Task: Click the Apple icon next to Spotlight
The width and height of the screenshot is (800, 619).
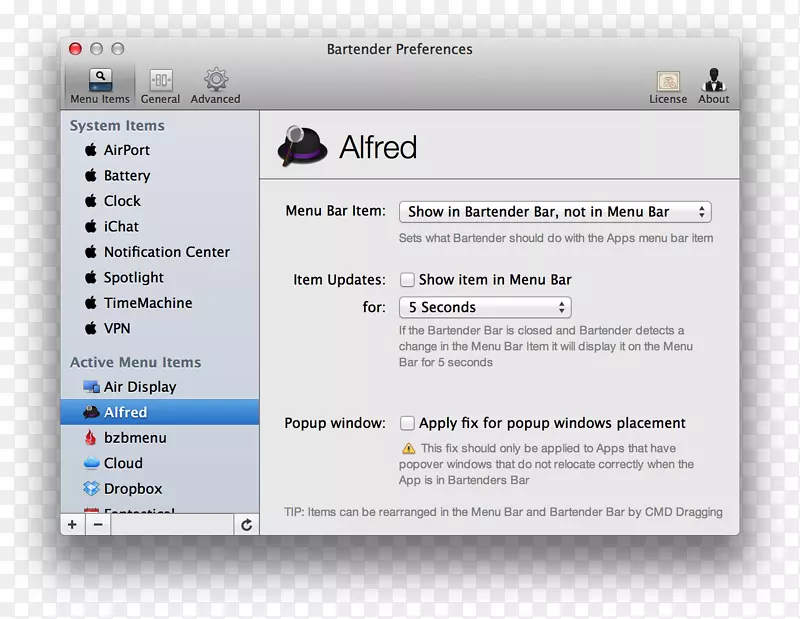Action: click(91, 277)
